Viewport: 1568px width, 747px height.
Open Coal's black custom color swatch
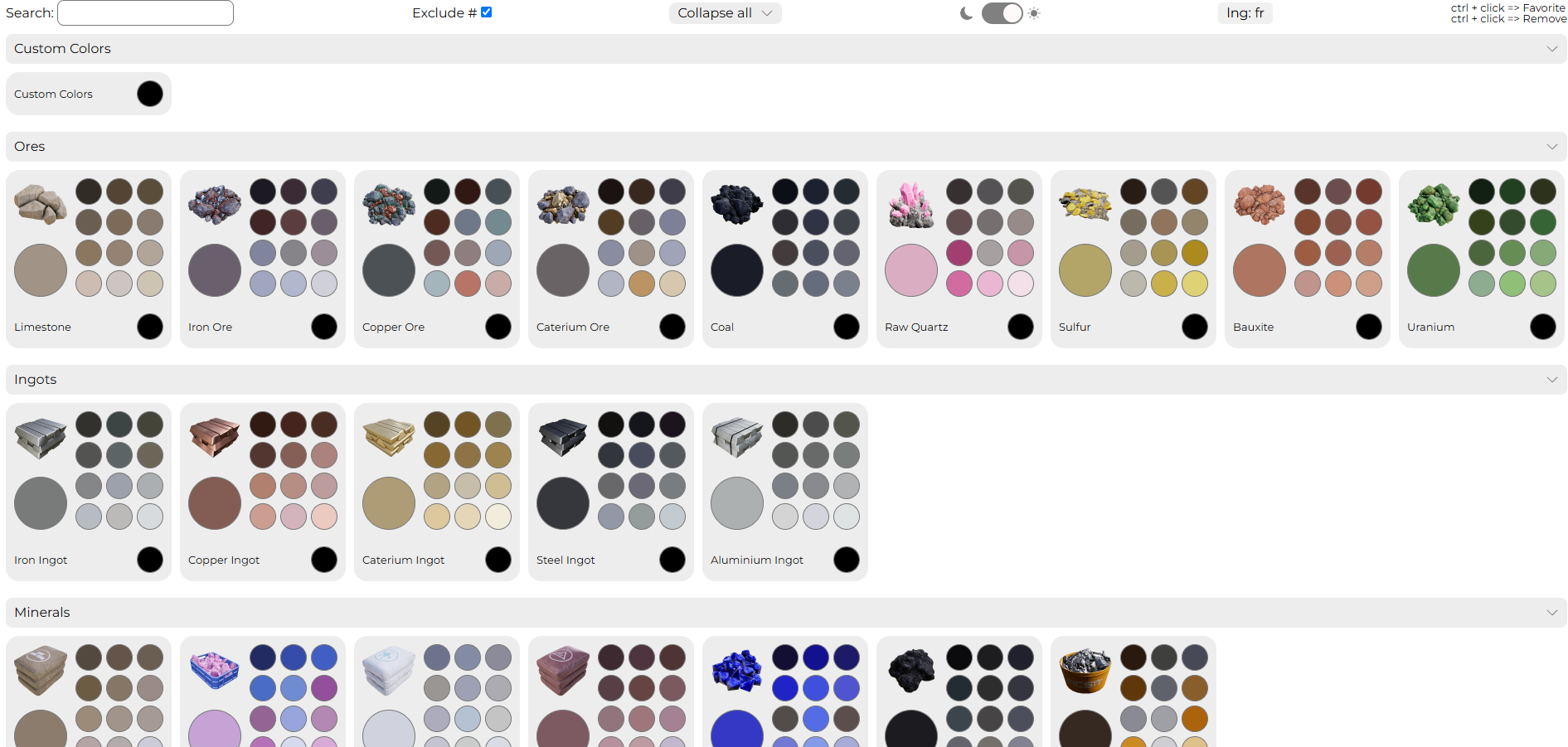(x=847, y=327)
